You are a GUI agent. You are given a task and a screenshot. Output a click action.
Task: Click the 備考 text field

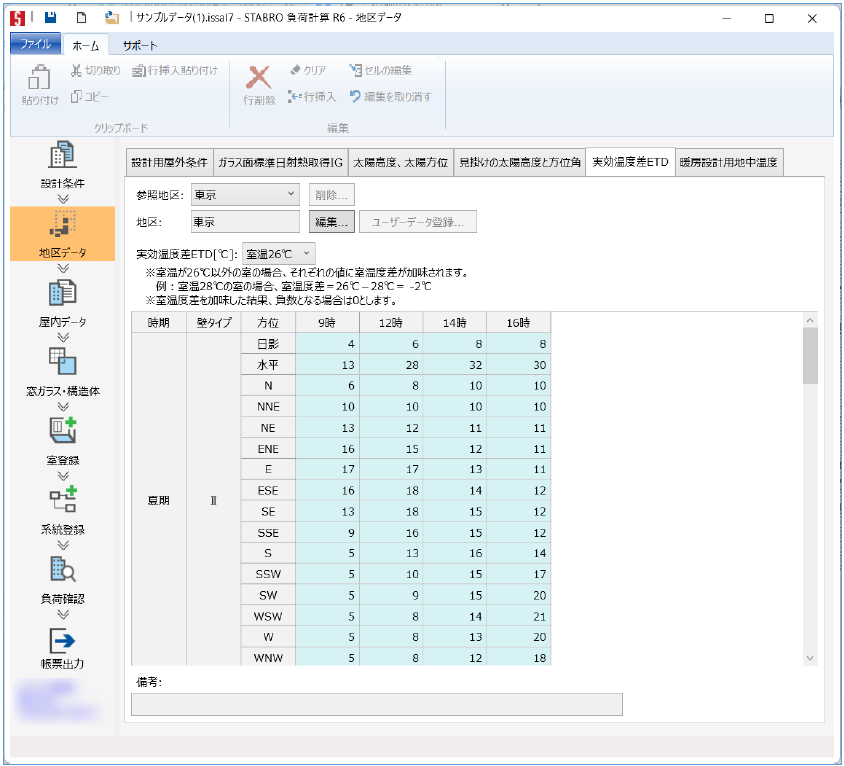pos(376,704)
